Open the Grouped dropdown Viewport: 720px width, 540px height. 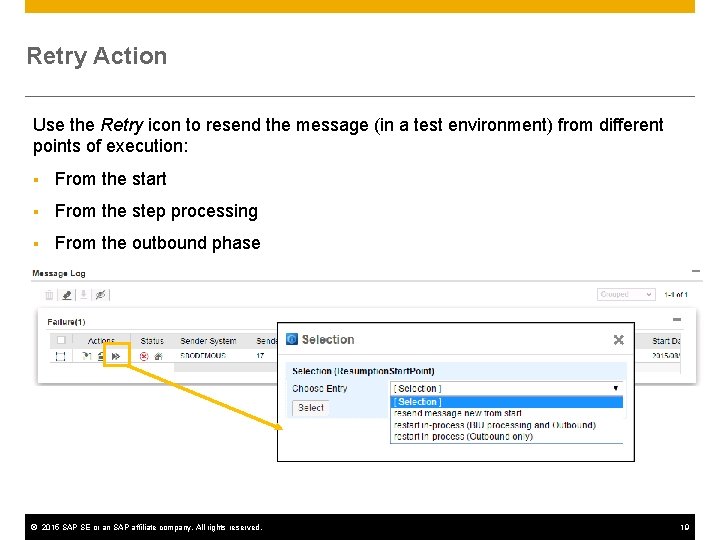click(625, 294)
